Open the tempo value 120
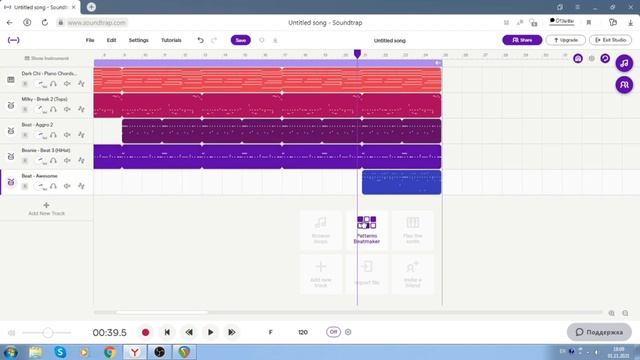The height and width of the screenshot is (360, 640). (x=303, y=332)
